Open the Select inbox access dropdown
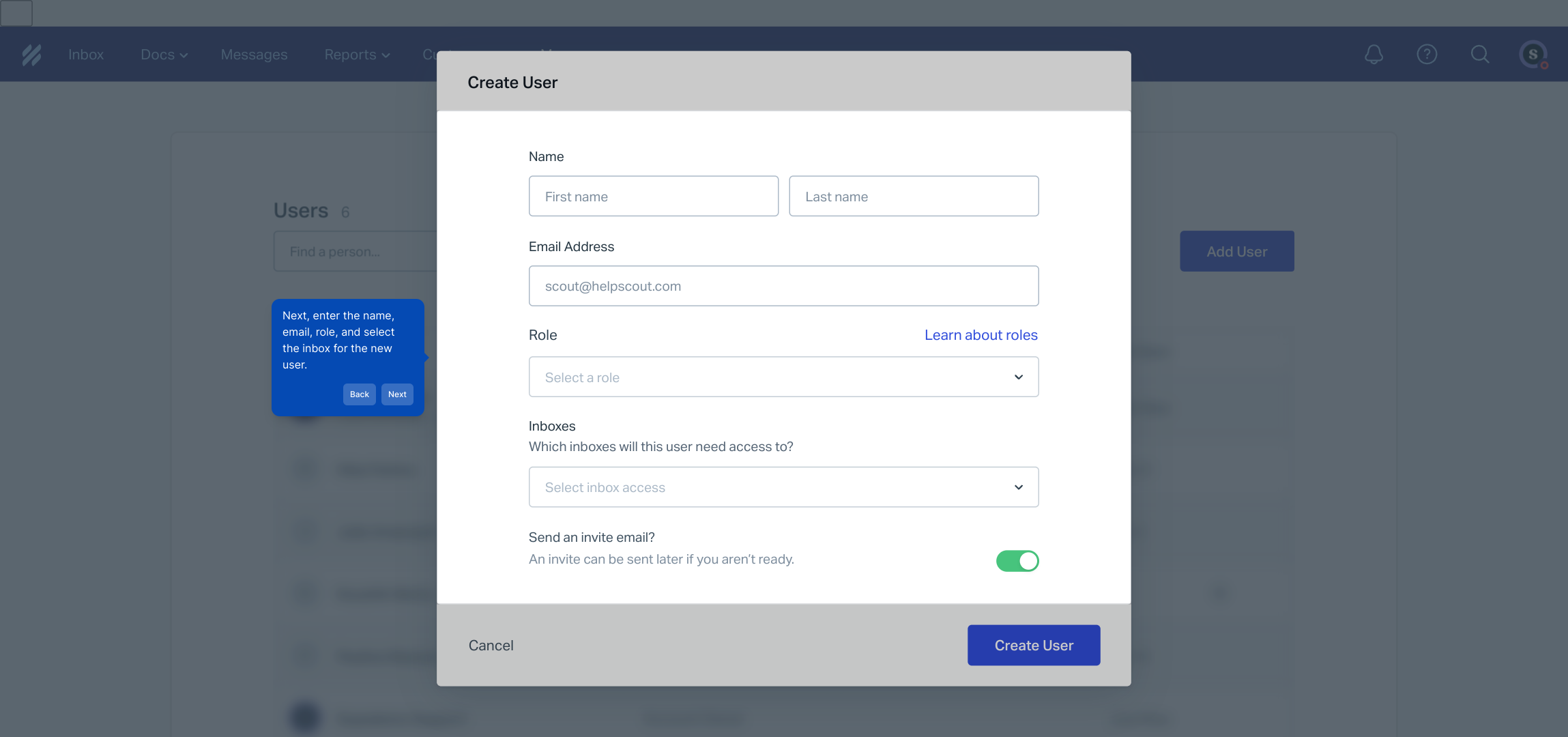The image size is (1568, 737). (783, 487)
